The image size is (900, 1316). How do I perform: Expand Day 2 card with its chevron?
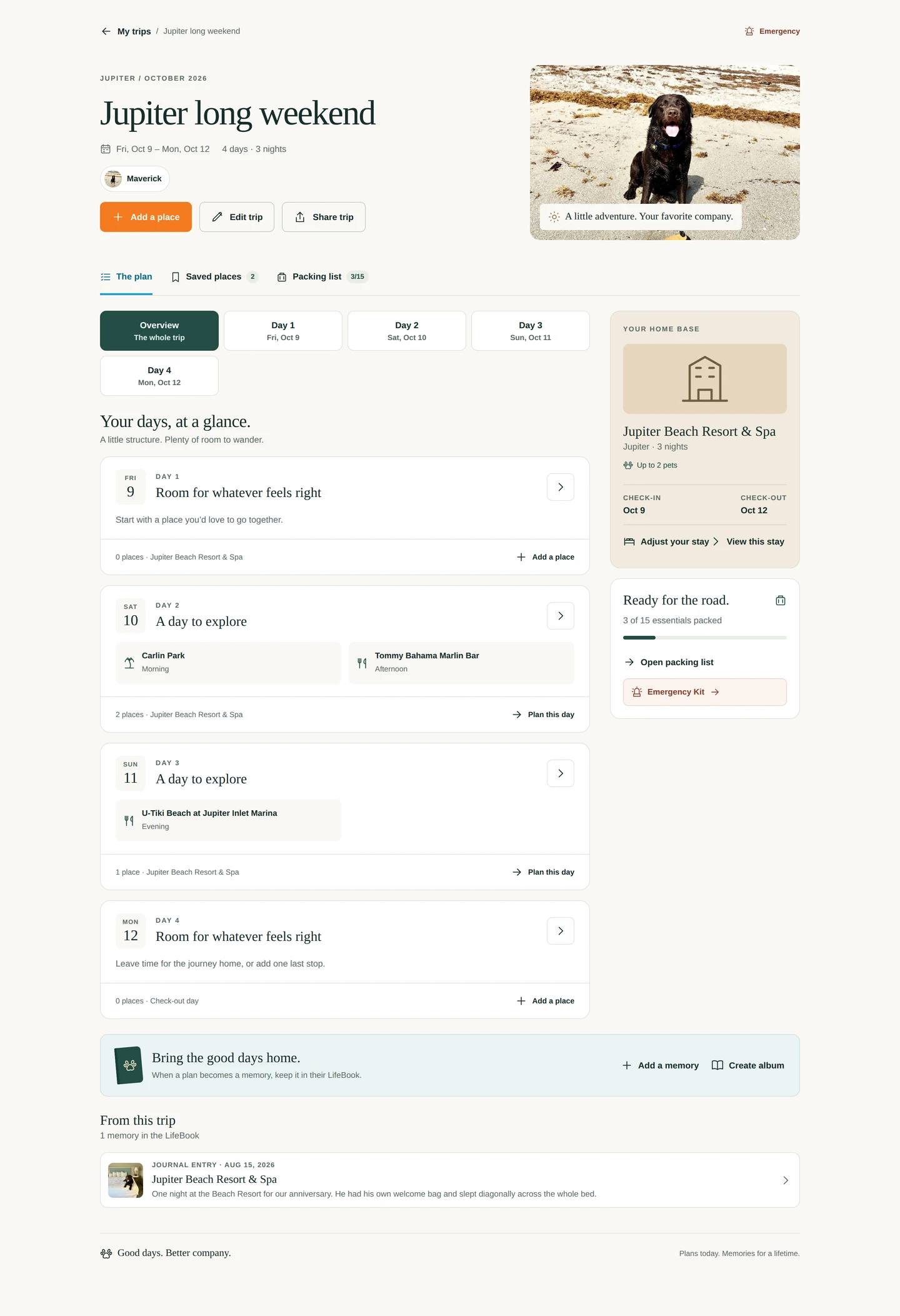pyautogui.click(x=561, y=616)
